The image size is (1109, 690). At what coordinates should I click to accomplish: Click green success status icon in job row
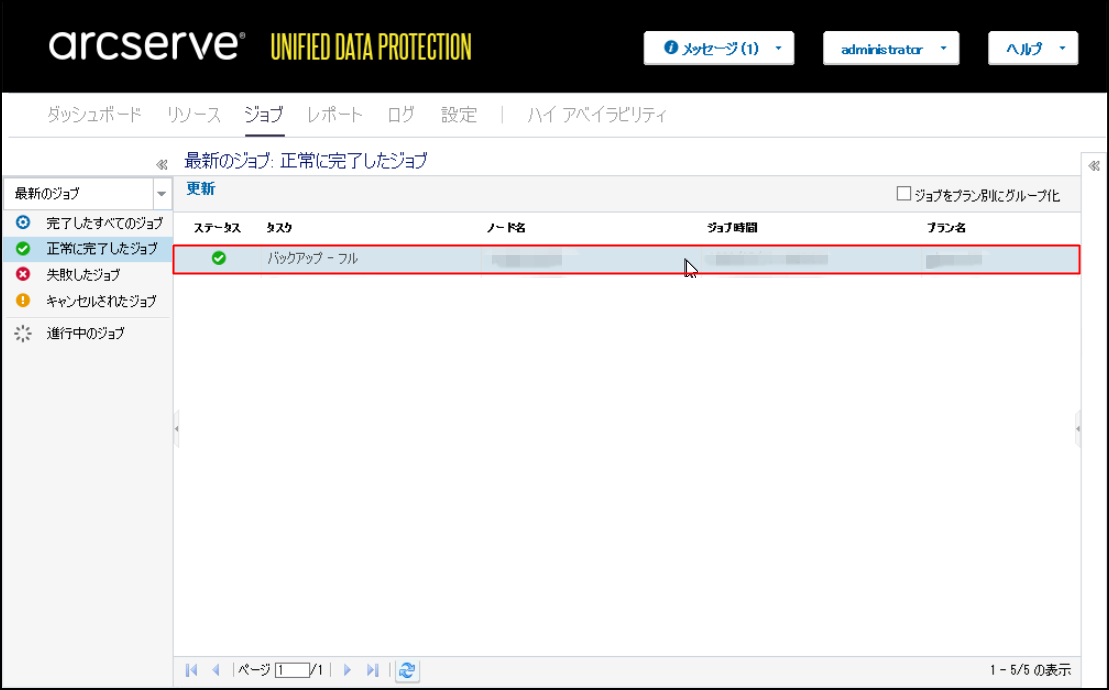point(219,258)
